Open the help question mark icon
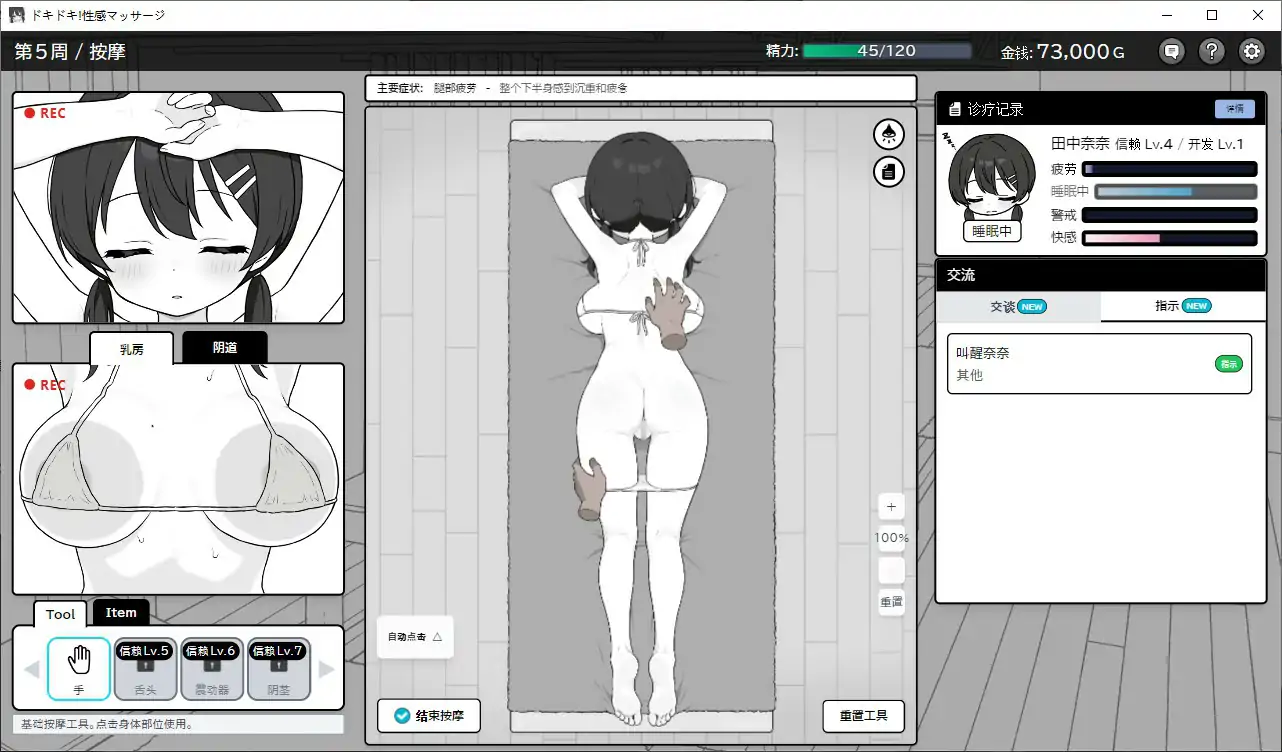This screenshot has height=752, width=1282. [1211, 50]
